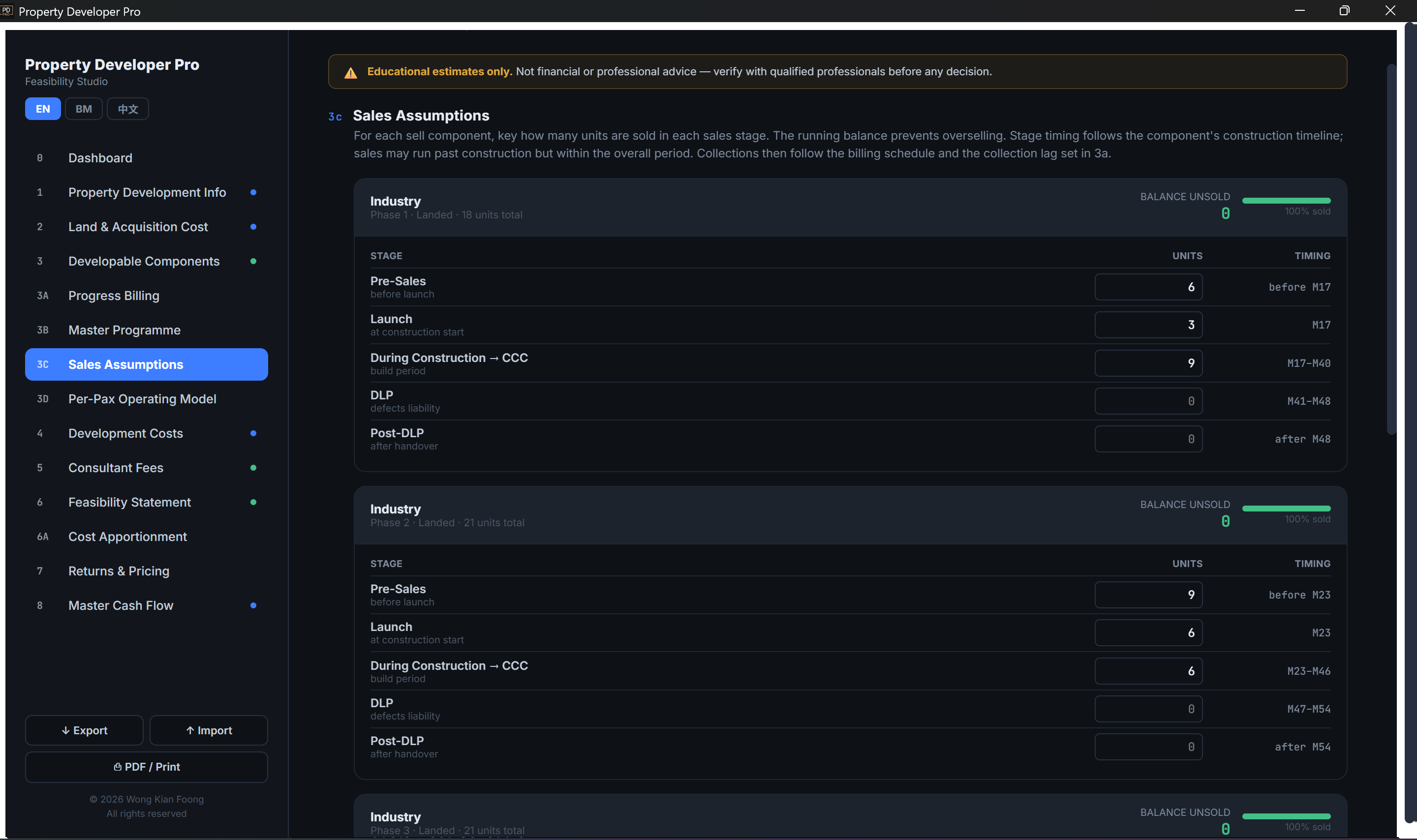This screenshot has width=1417, height=840.
Task: Click the app icon in the title bar
Action: point(7,11)
